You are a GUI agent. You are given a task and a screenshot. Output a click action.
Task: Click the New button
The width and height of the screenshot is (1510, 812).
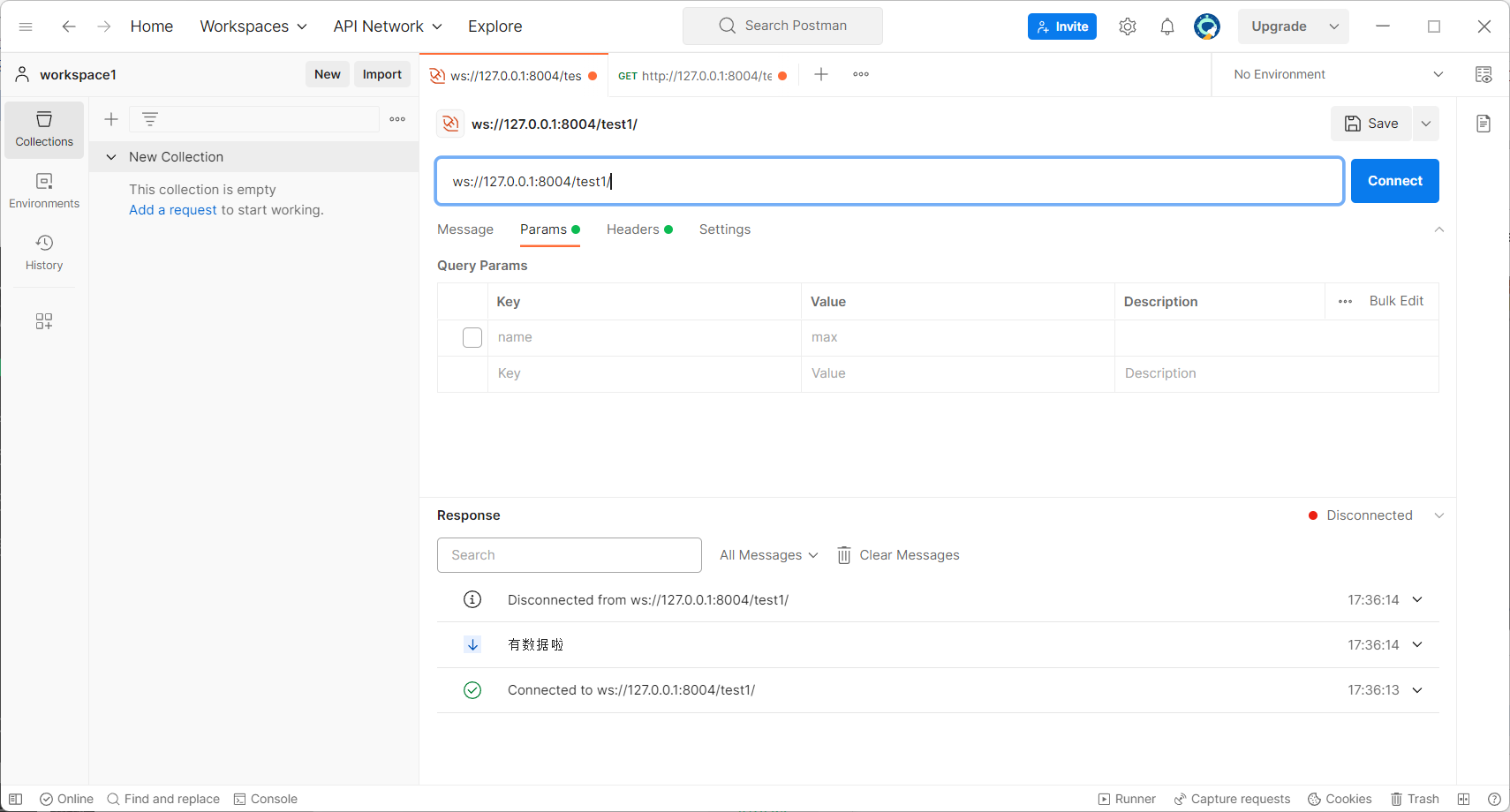tap(328, 75)
